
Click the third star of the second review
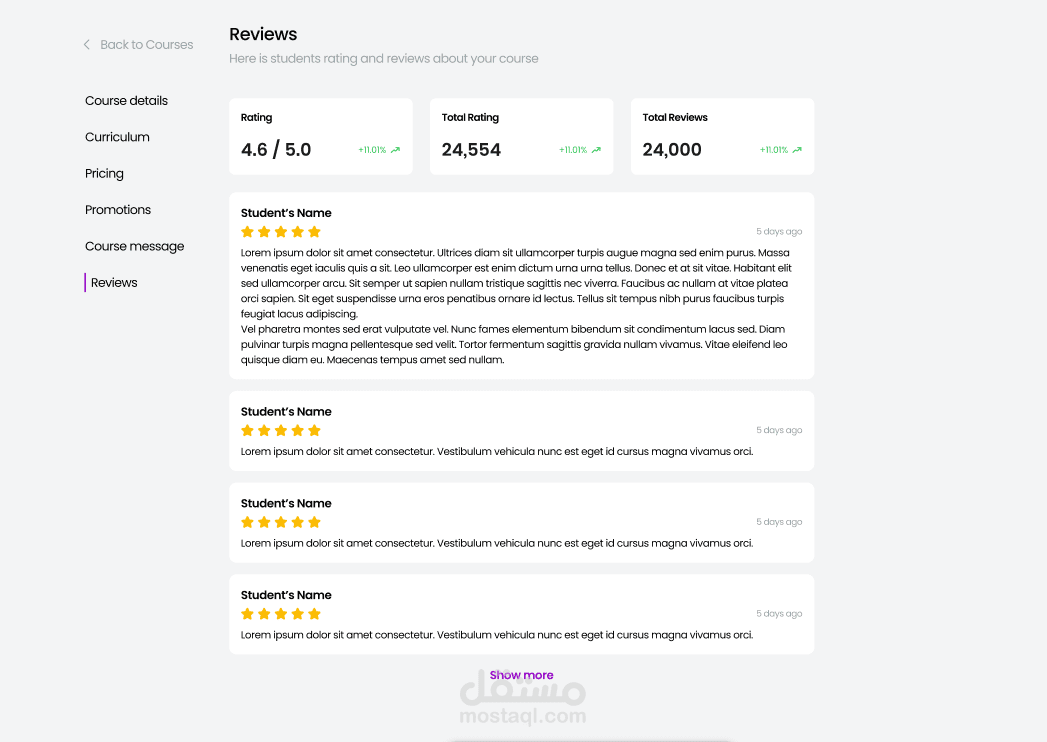pos(281,431)
